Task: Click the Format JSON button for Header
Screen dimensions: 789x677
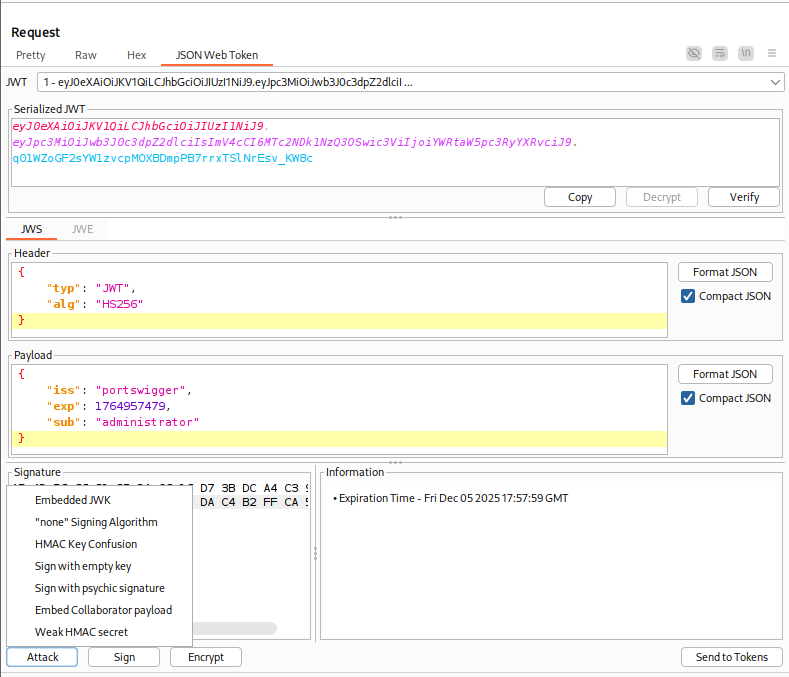Action: click(725, 272)
